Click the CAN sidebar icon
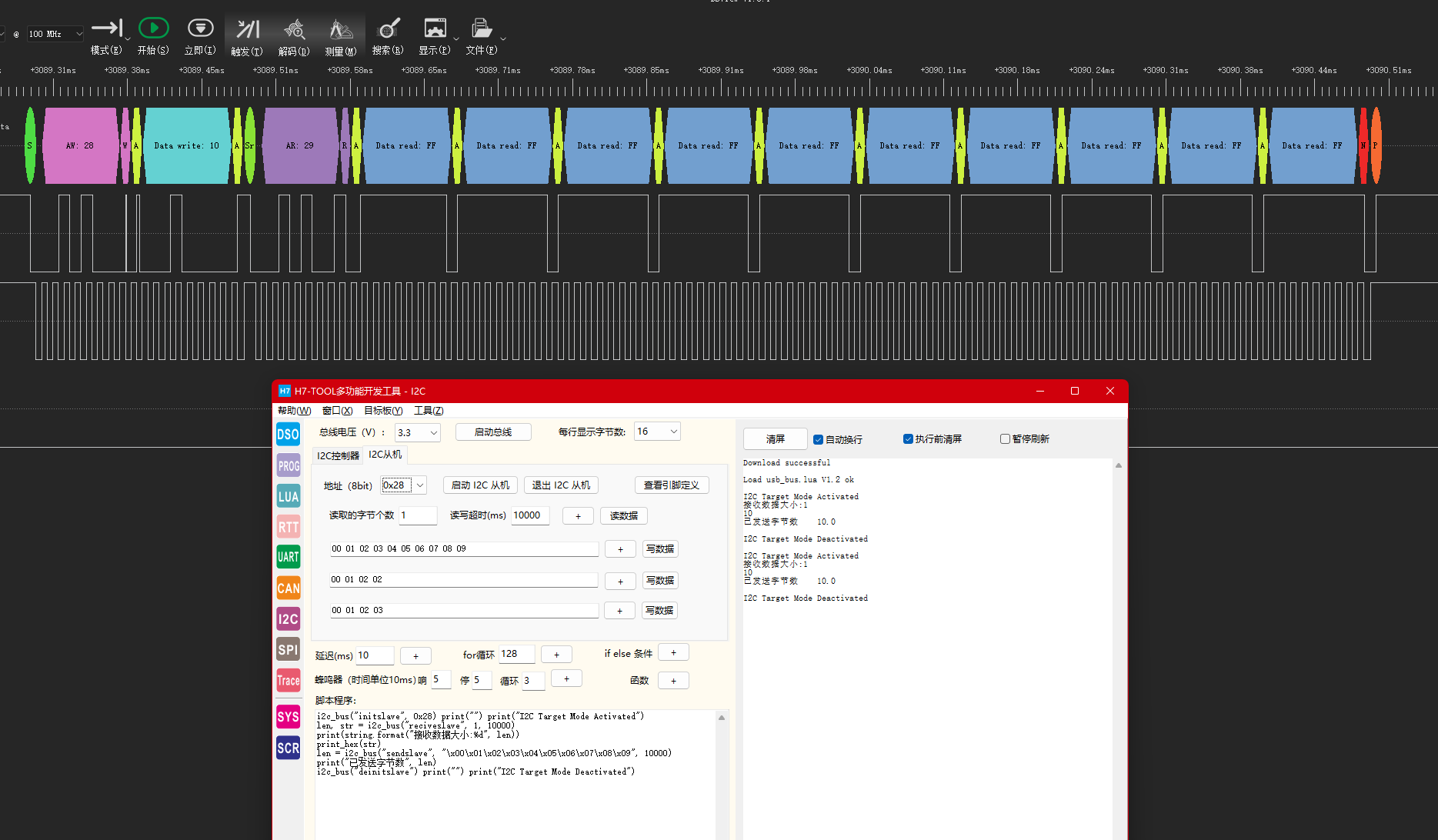1438x840 pixels. 288,588
